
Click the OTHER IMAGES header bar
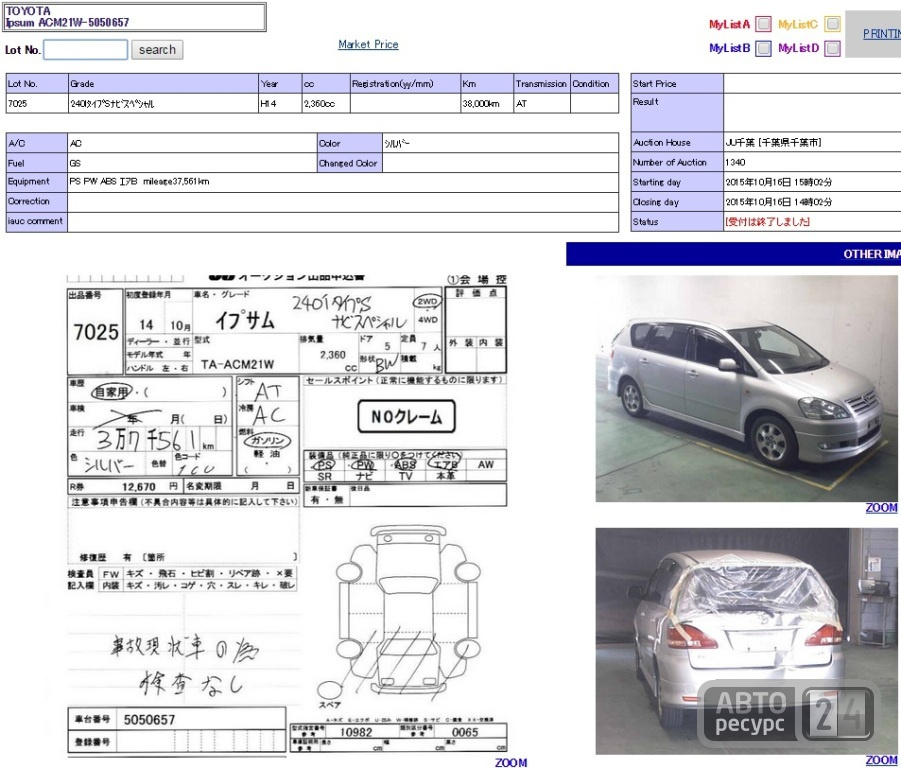coord(733,254)
